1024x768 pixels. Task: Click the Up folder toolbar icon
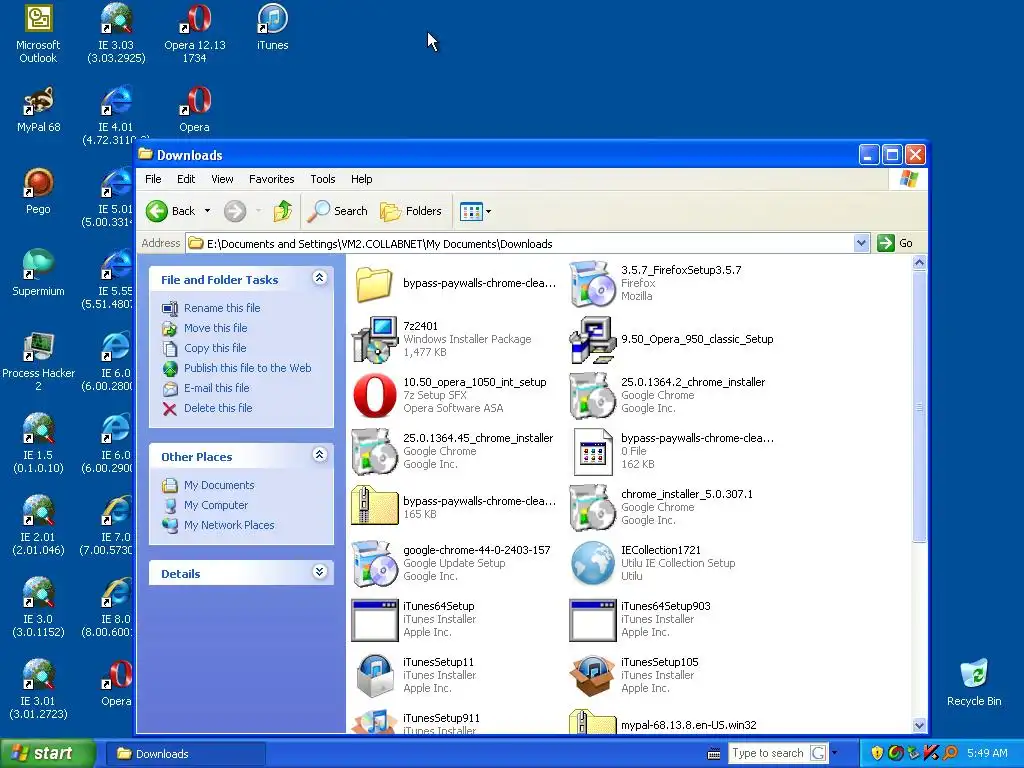[x=282, y=211]
